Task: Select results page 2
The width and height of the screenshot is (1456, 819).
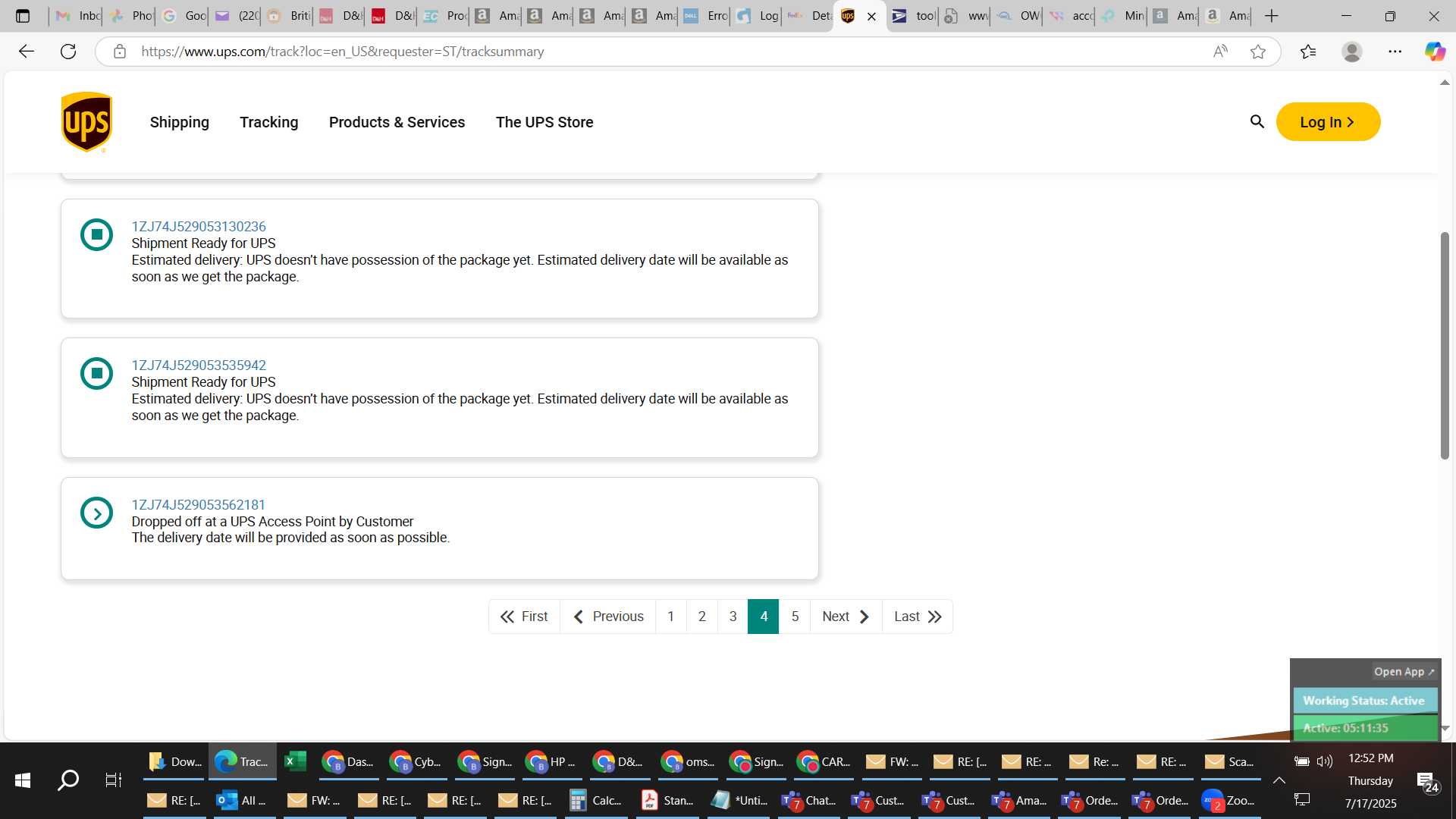Action: pos(702,617)
